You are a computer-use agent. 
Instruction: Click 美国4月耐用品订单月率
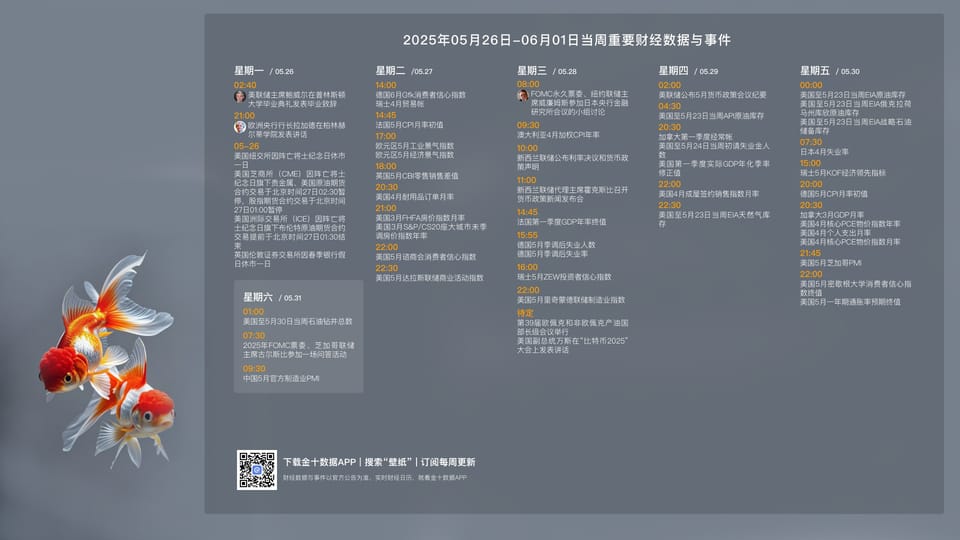[x=414, y=197]
